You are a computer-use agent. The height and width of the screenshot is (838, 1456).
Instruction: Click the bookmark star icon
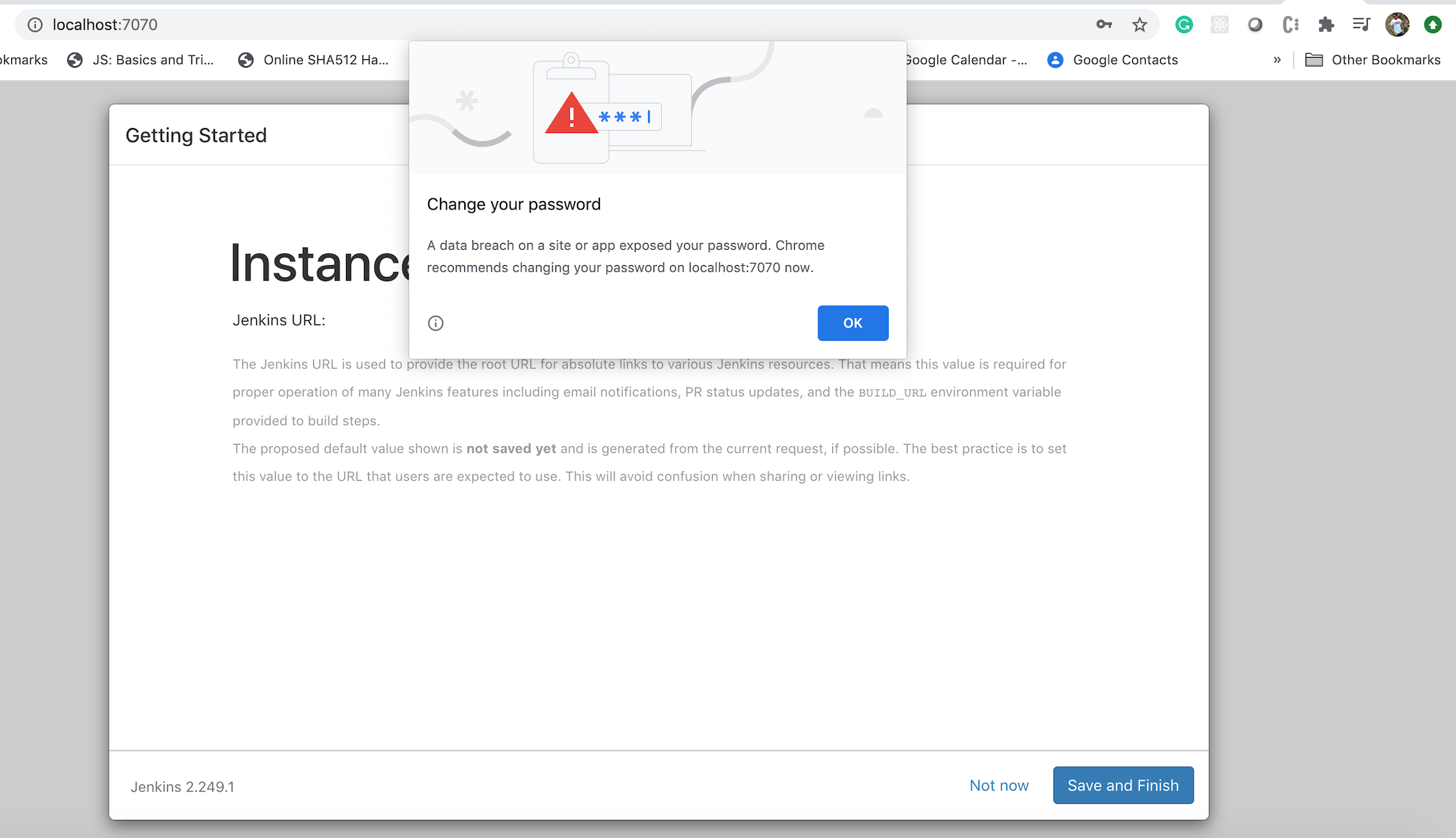(x=1140, y=24)
